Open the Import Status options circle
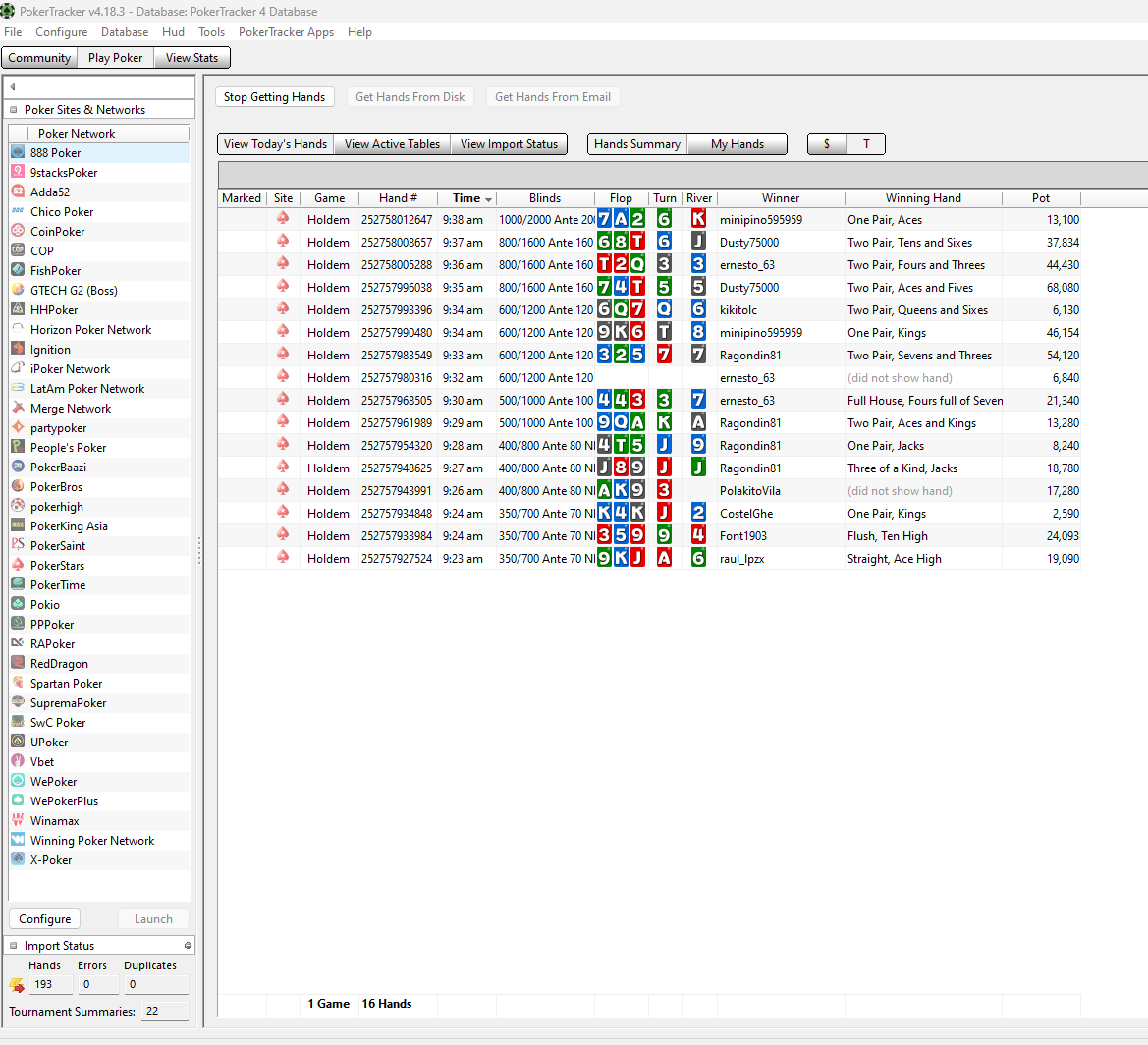Viewport: 1148px width, 1045px height. coord(188,946)
